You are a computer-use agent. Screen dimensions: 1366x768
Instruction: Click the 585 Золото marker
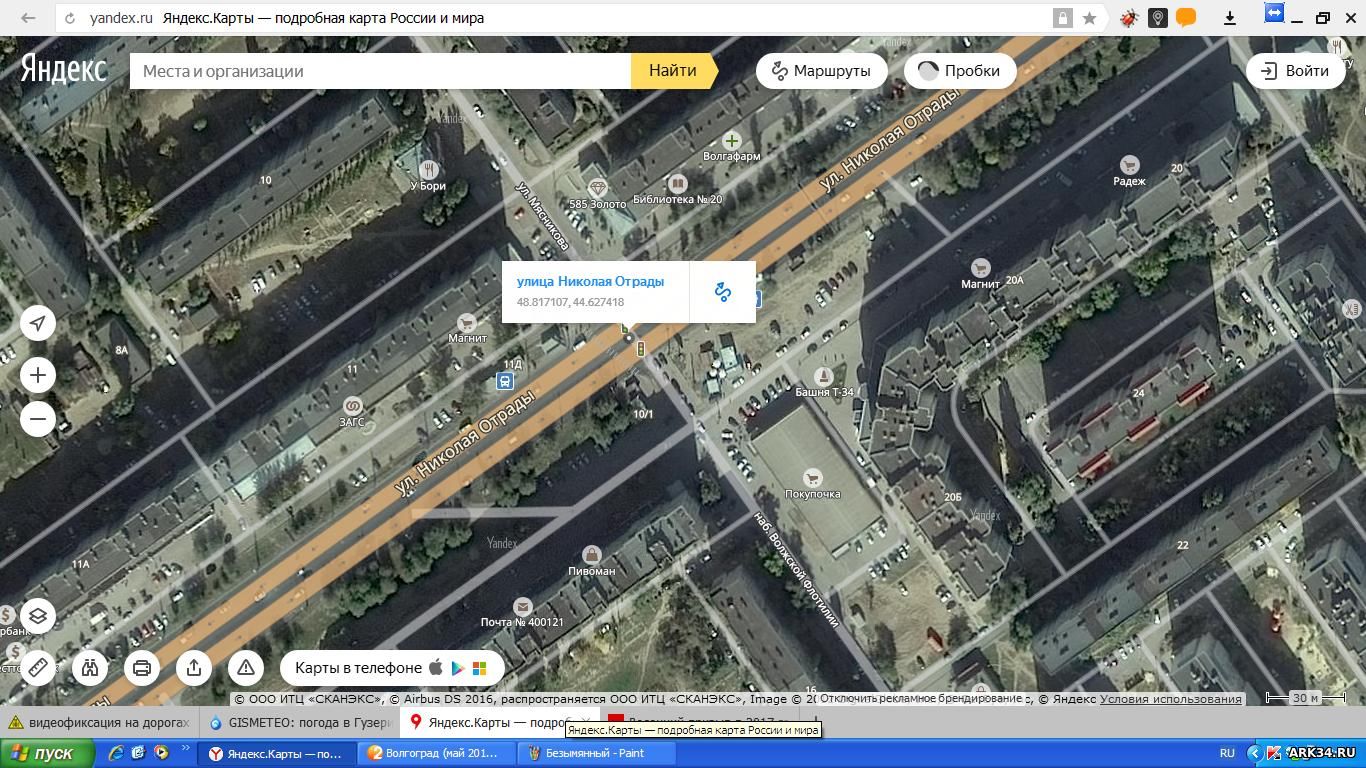(597, 188)
